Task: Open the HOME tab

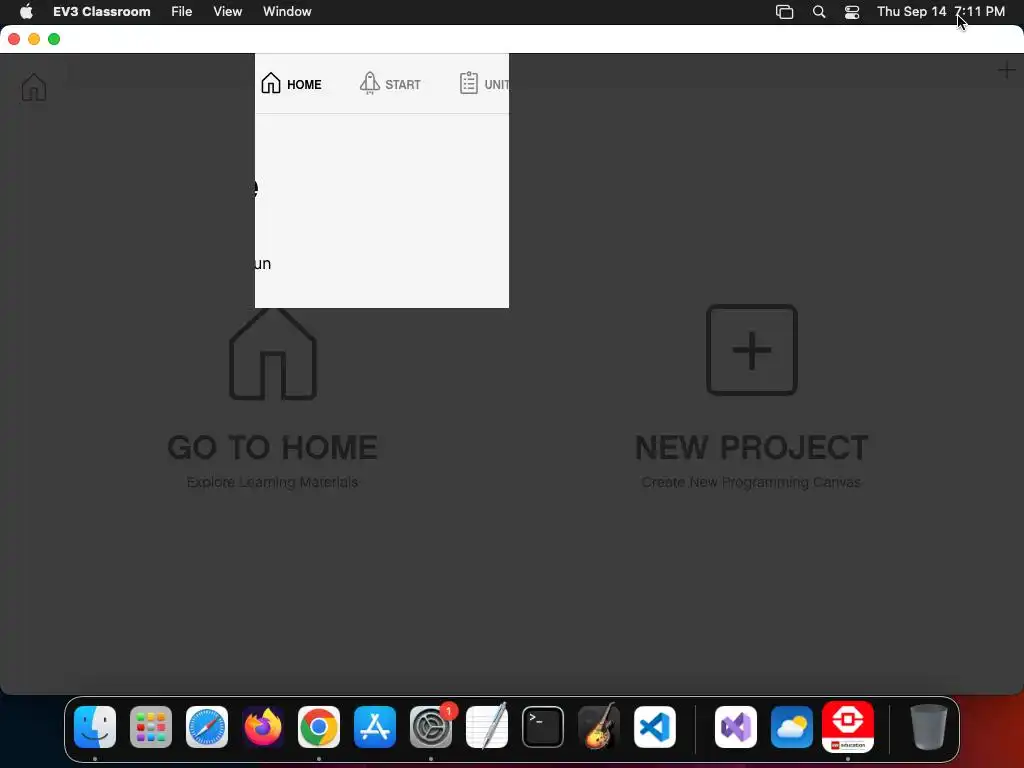Action: tap(291, 84)
